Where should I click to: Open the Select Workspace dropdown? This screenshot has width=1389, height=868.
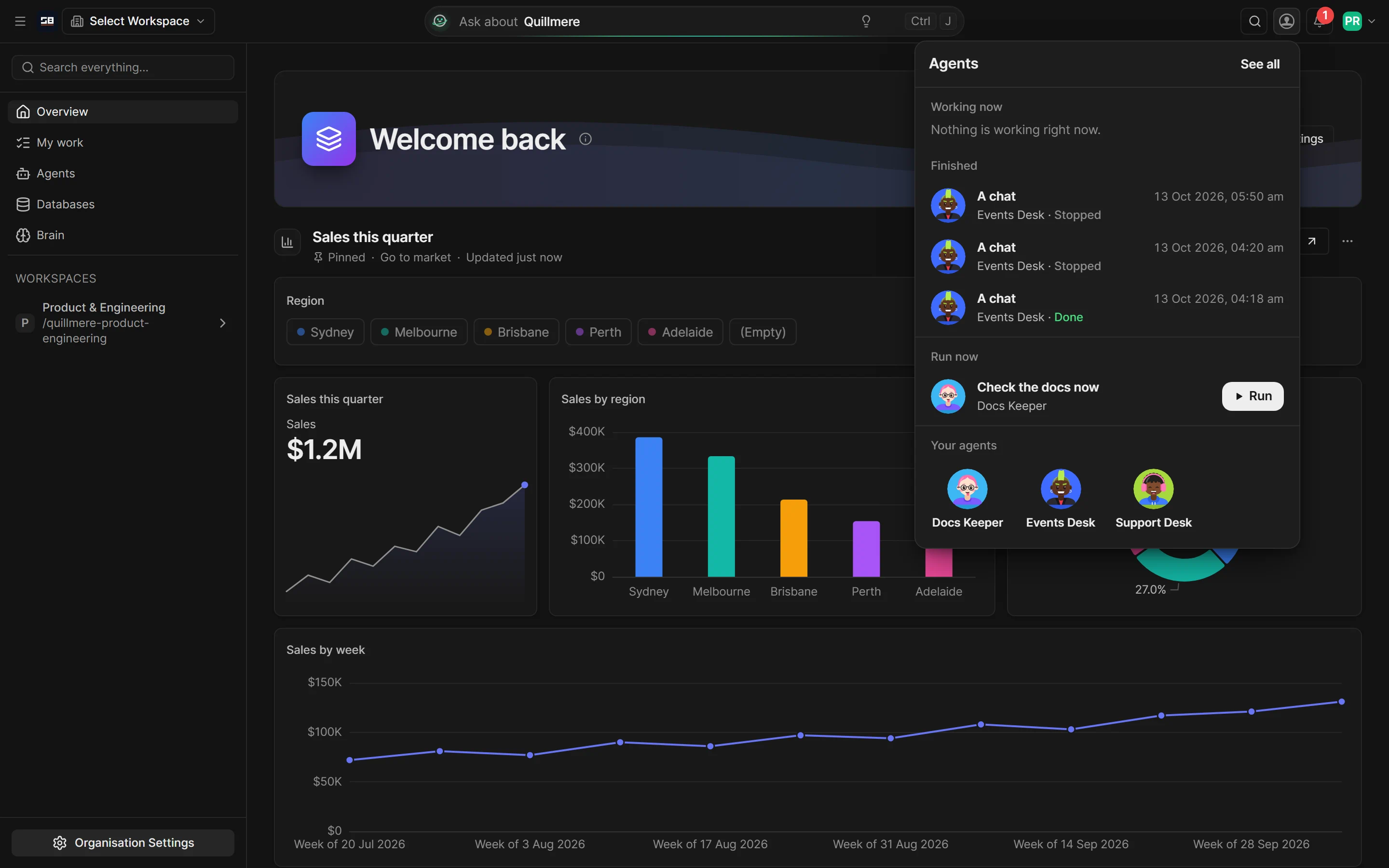[138, 21]
